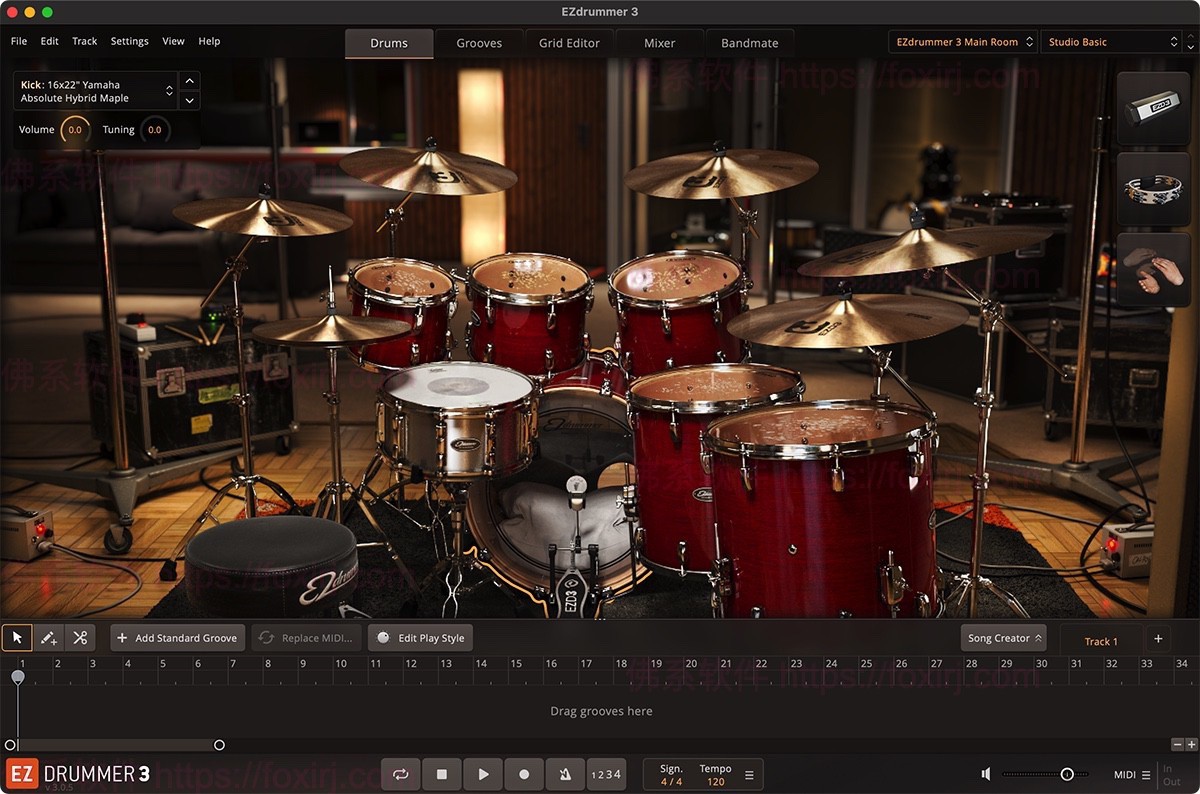Enable the metronome in the transport bar
The width and height of the screenshot is (1200, 794).
click(565, 773)
